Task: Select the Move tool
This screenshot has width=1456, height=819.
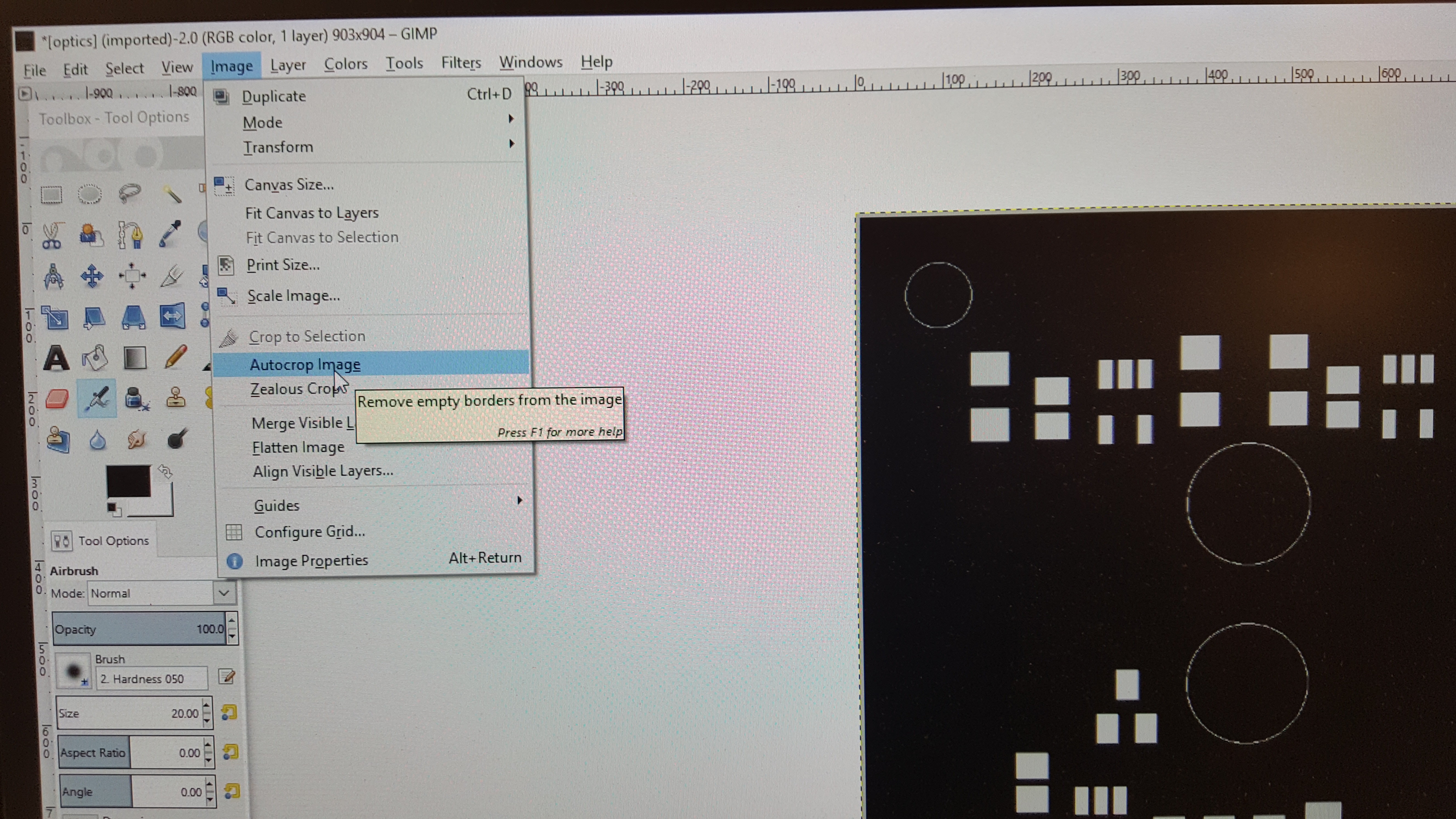Action: pos(92,276)
